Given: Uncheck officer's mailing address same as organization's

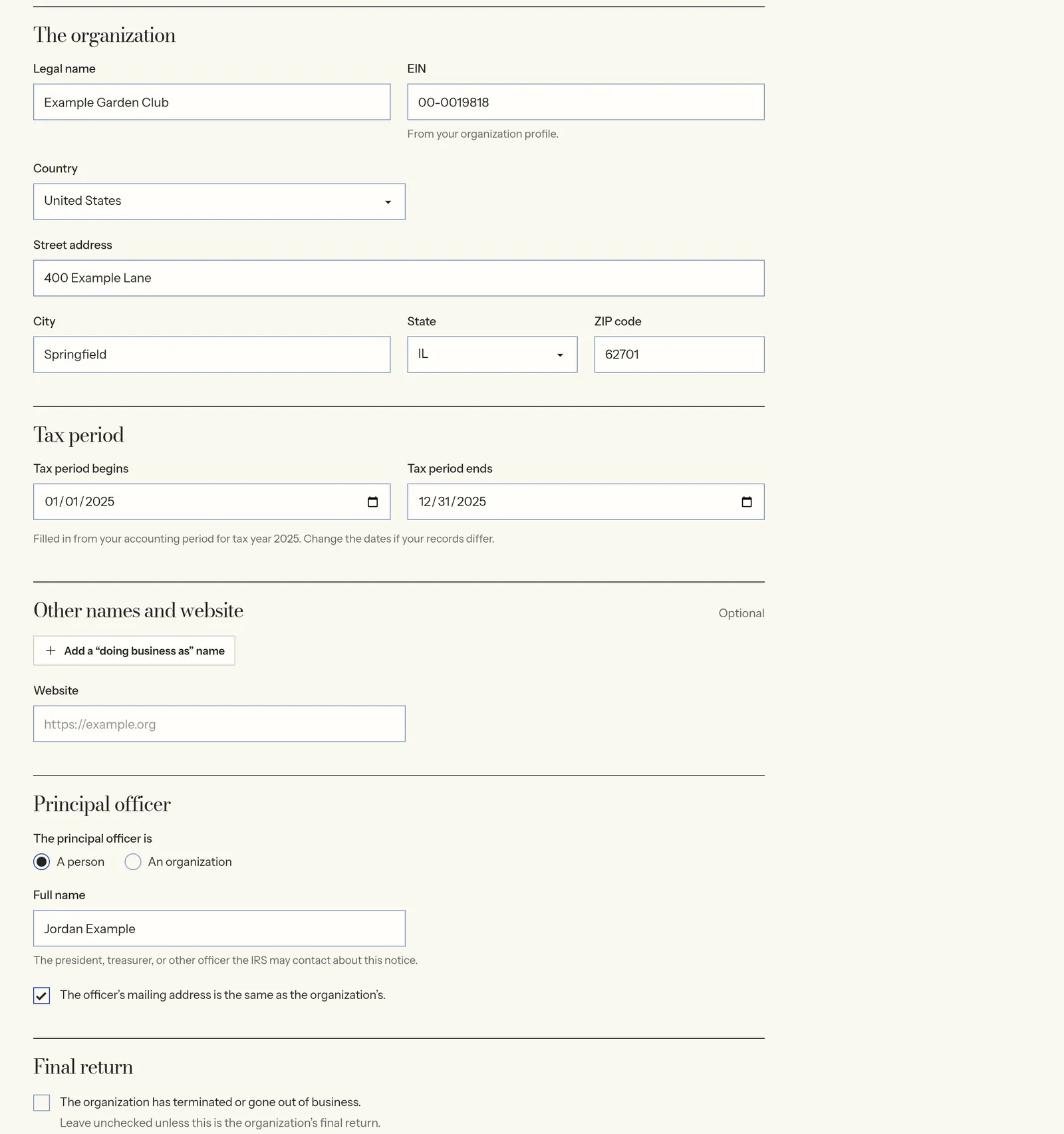Looking at the screenshot, I should coord(42,996).
